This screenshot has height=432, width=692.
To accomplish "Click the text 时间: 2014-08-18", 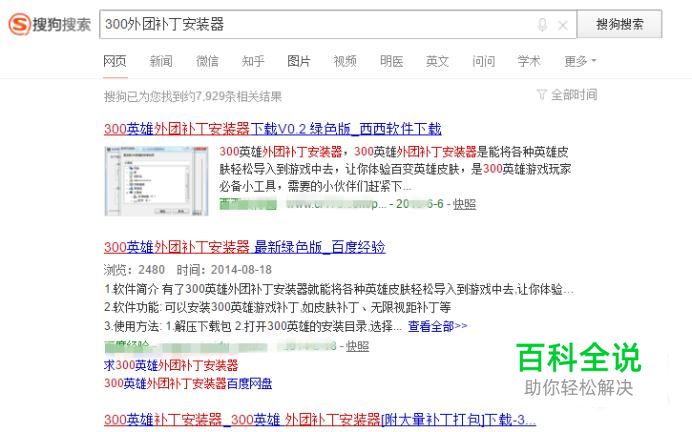I will (x=224, y=270).
